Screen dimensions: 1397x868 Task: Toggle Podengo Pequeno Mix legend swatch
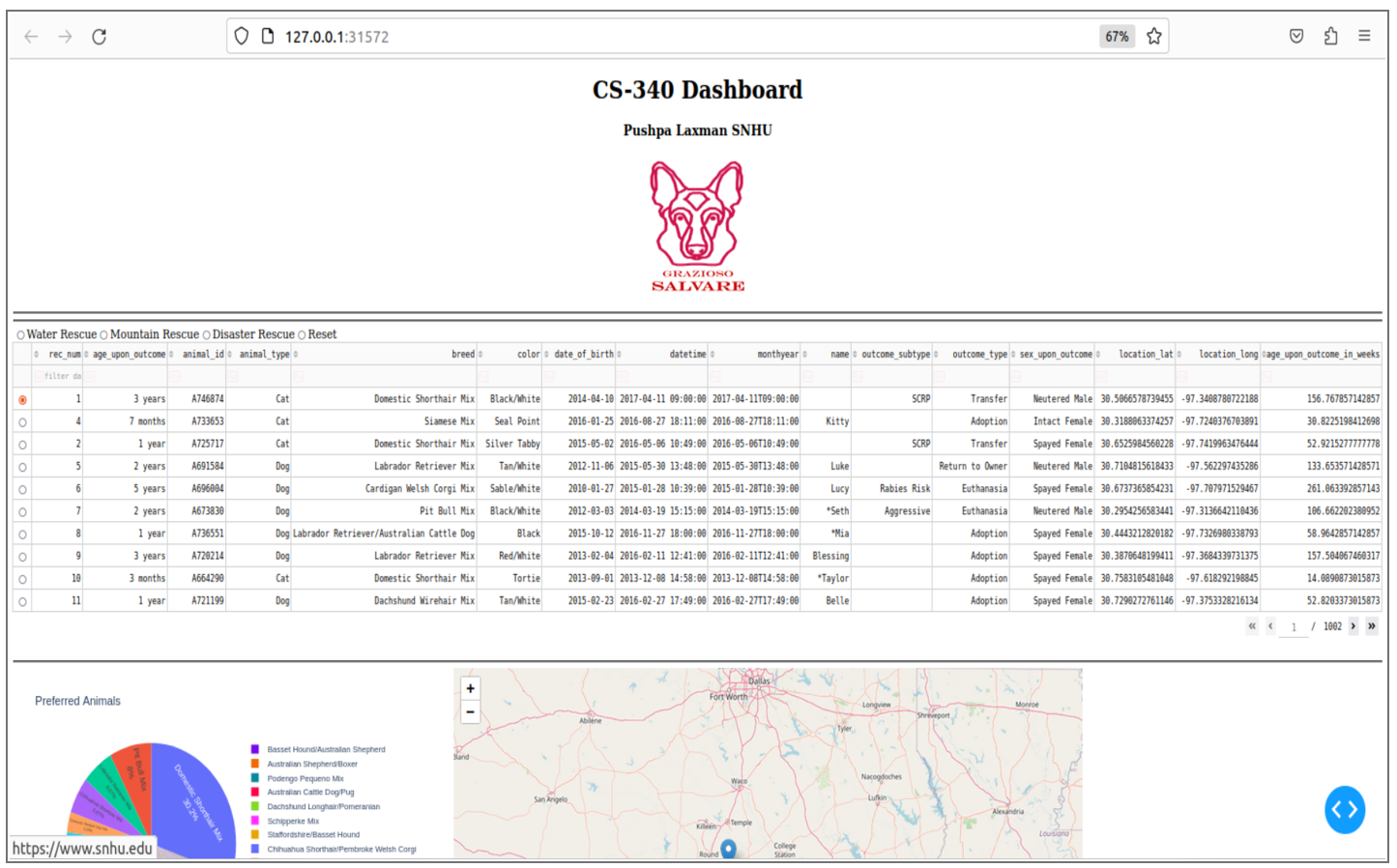coord(255,778)
